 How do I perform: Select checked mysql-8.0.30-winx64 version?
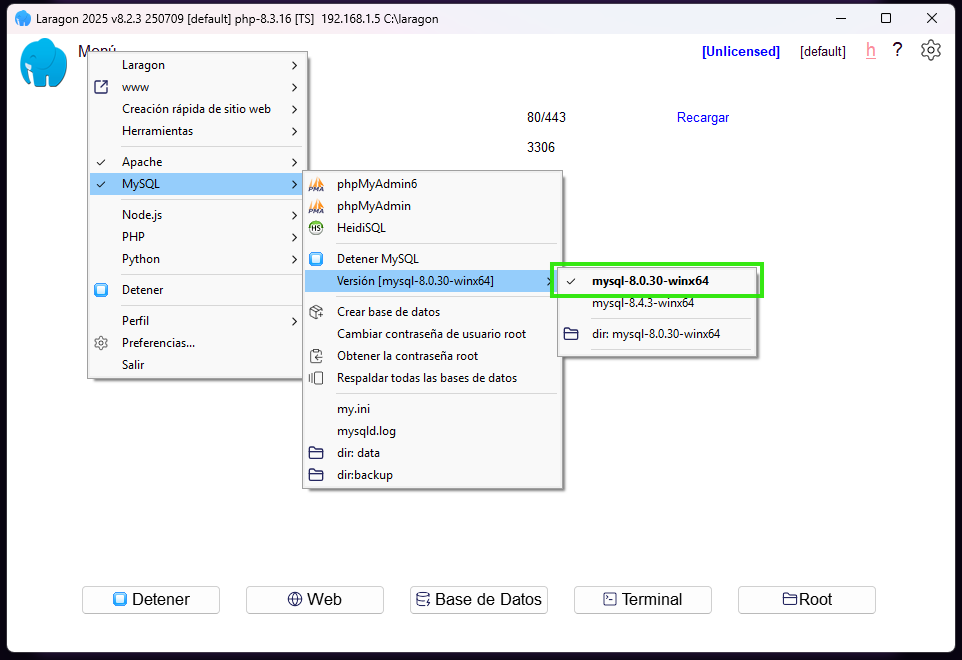pos(650,281)
